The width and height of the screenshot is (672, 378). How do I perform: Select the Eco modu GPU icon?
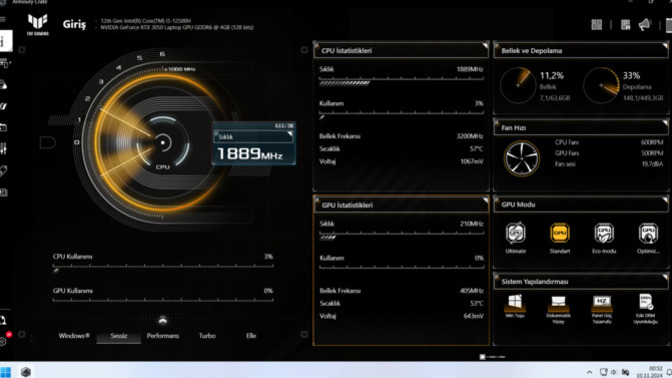pyautogui.click(x=604, y=233)
